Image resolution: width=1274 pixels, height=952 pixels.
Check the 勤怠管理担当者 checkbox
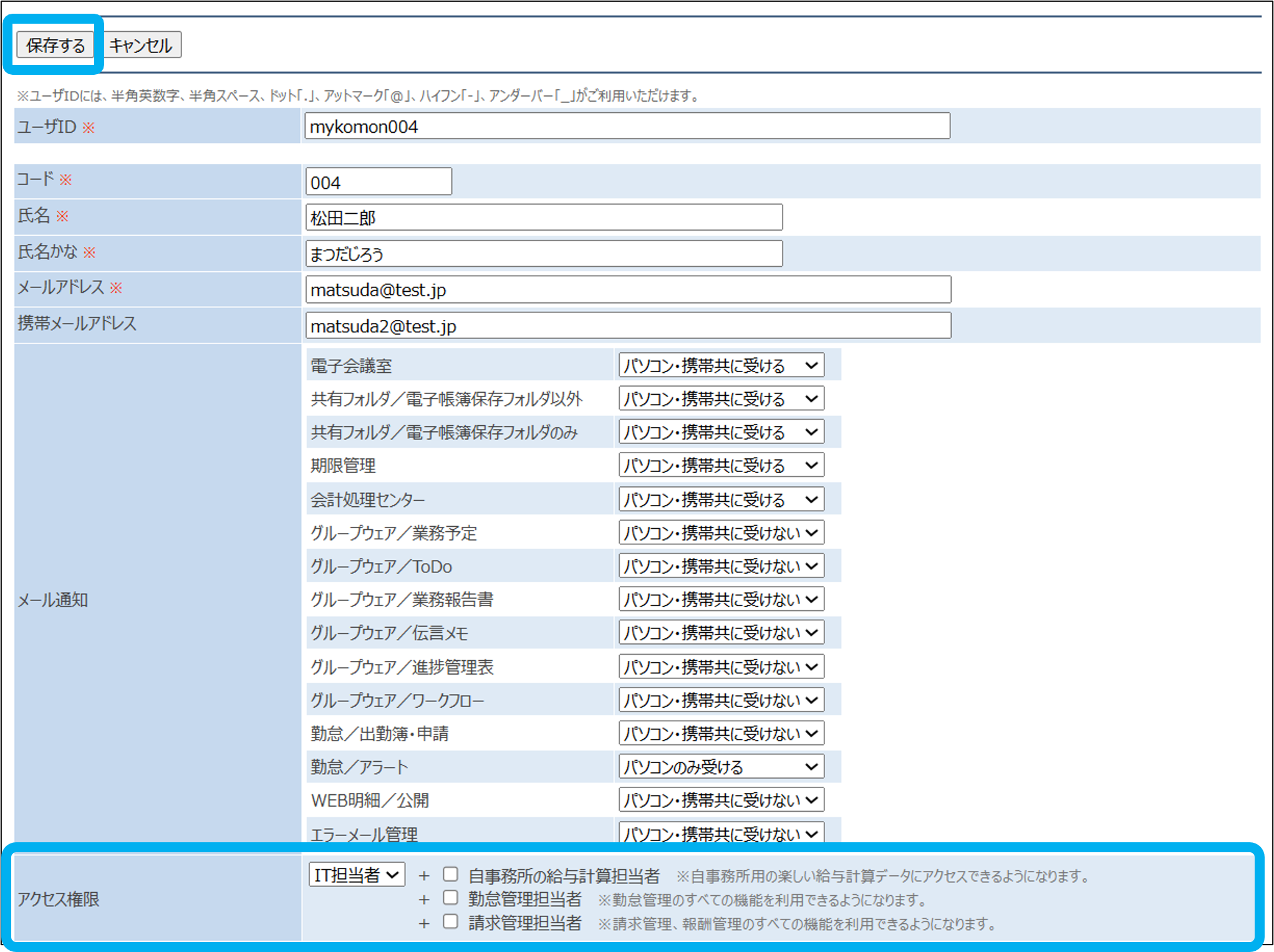tap(450, 898)
